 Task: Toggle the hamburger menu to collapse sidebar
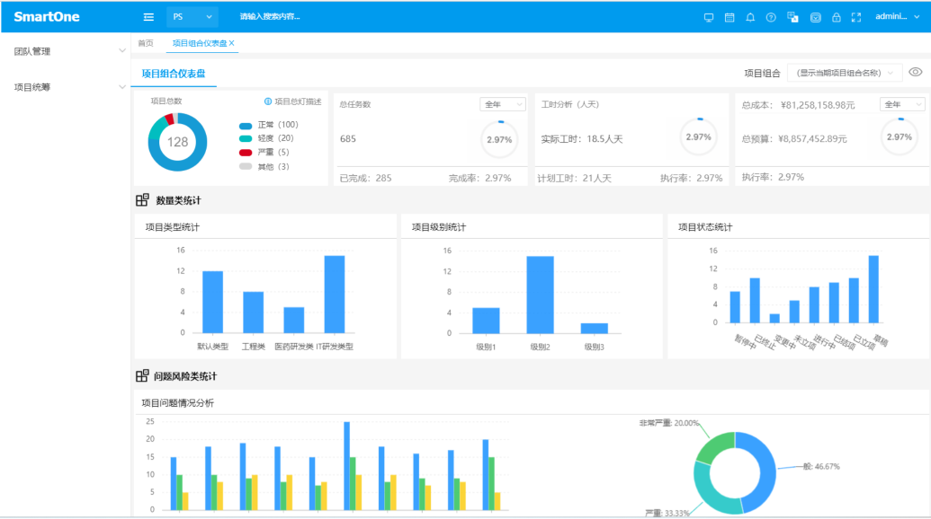click(149, 17)
